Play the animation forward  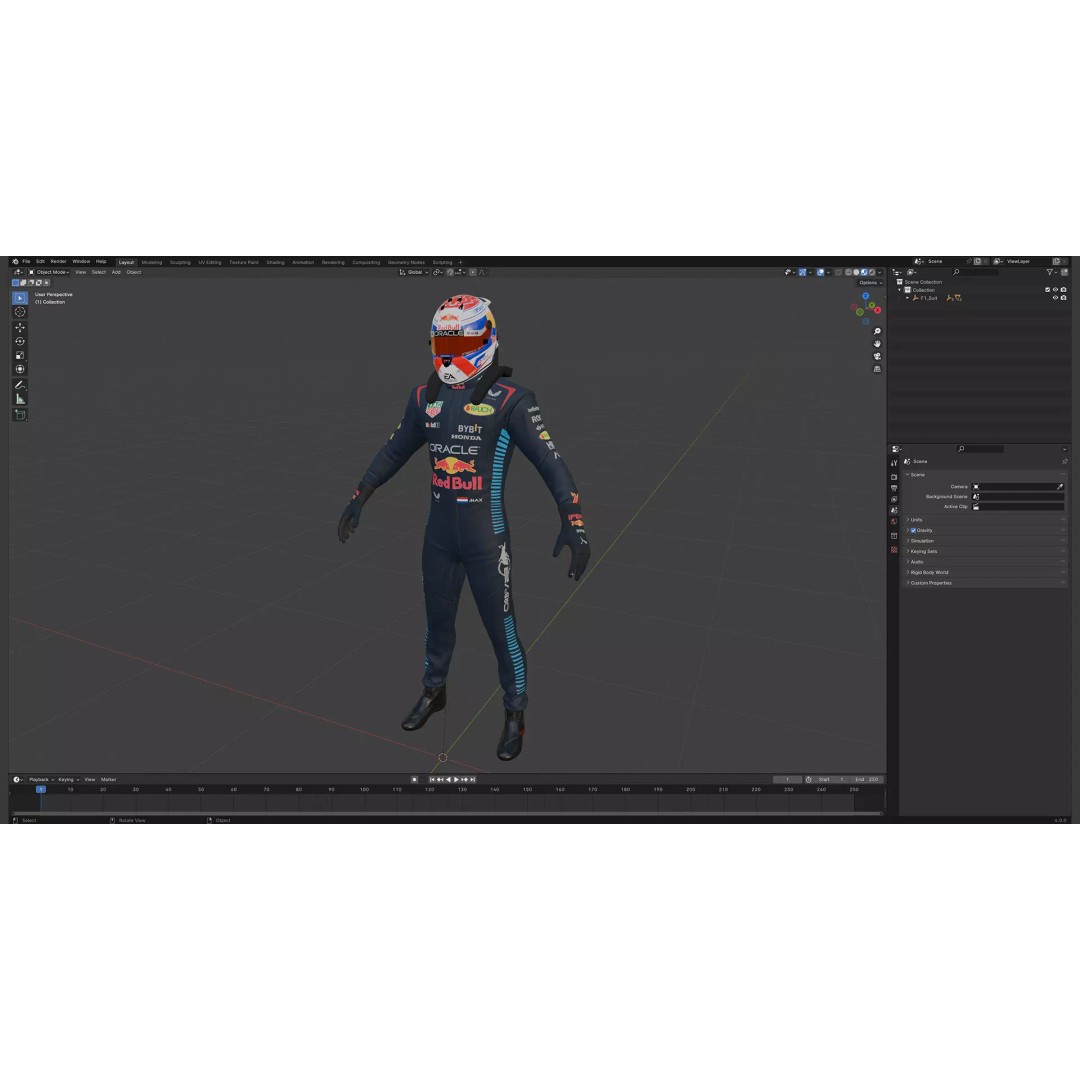pos(456,780)
